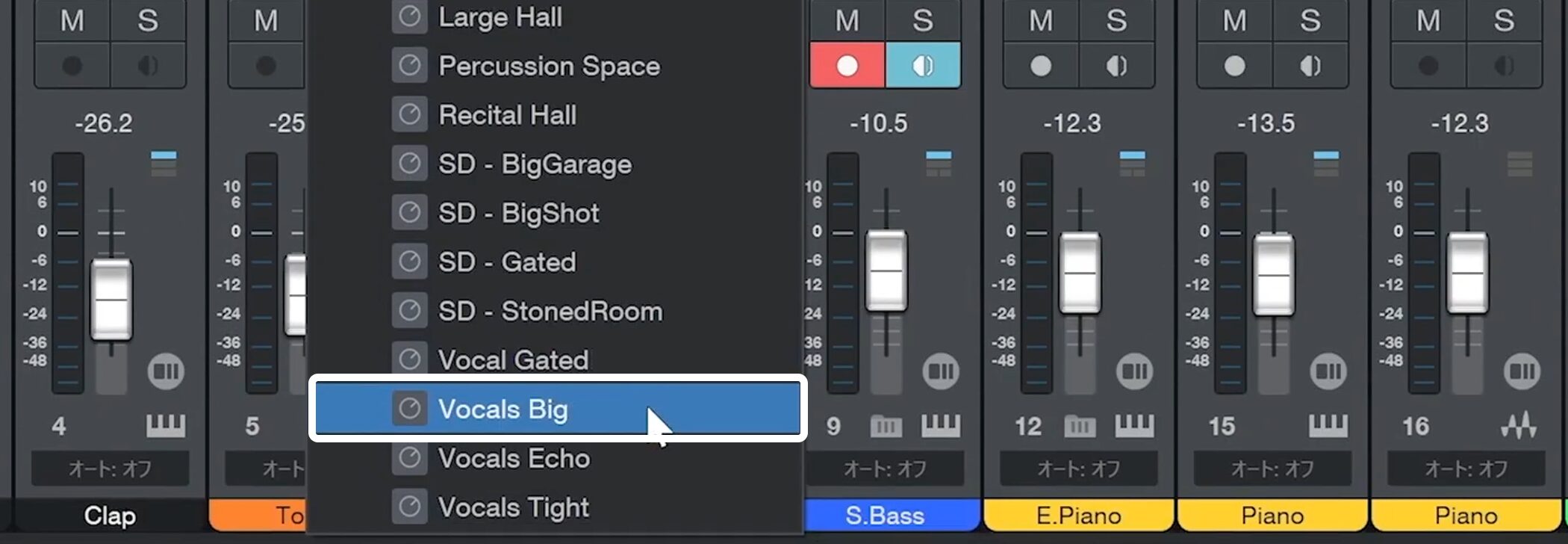
Task: Click the round channel icon on S.Bass strip
Action: click(x=940, y=371)
